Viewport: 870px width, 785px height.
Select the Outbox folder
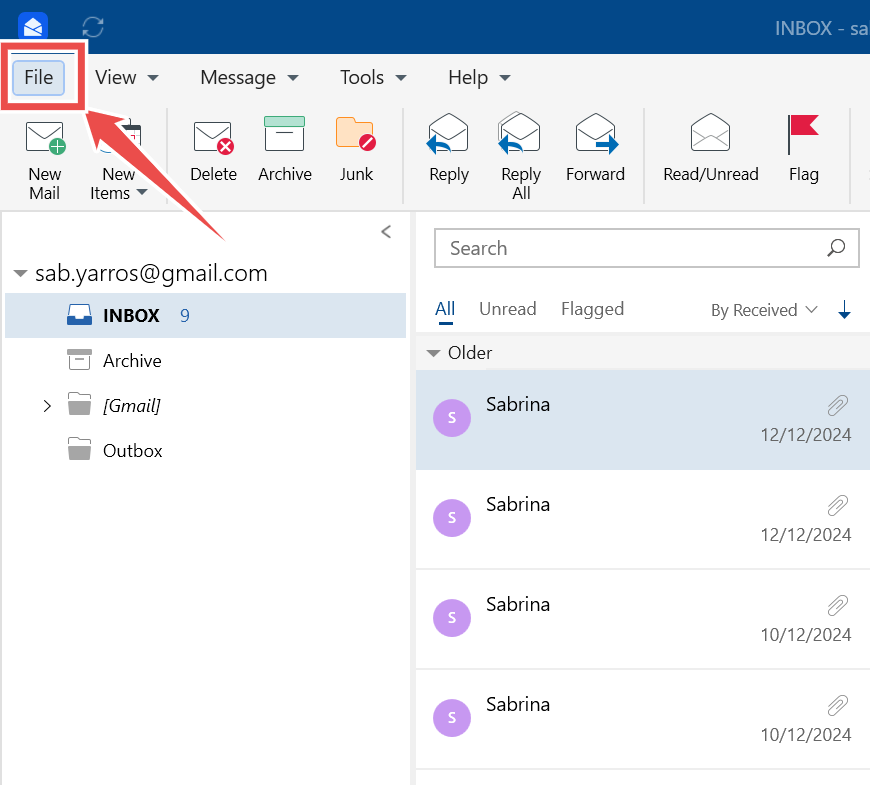(132, 451)
